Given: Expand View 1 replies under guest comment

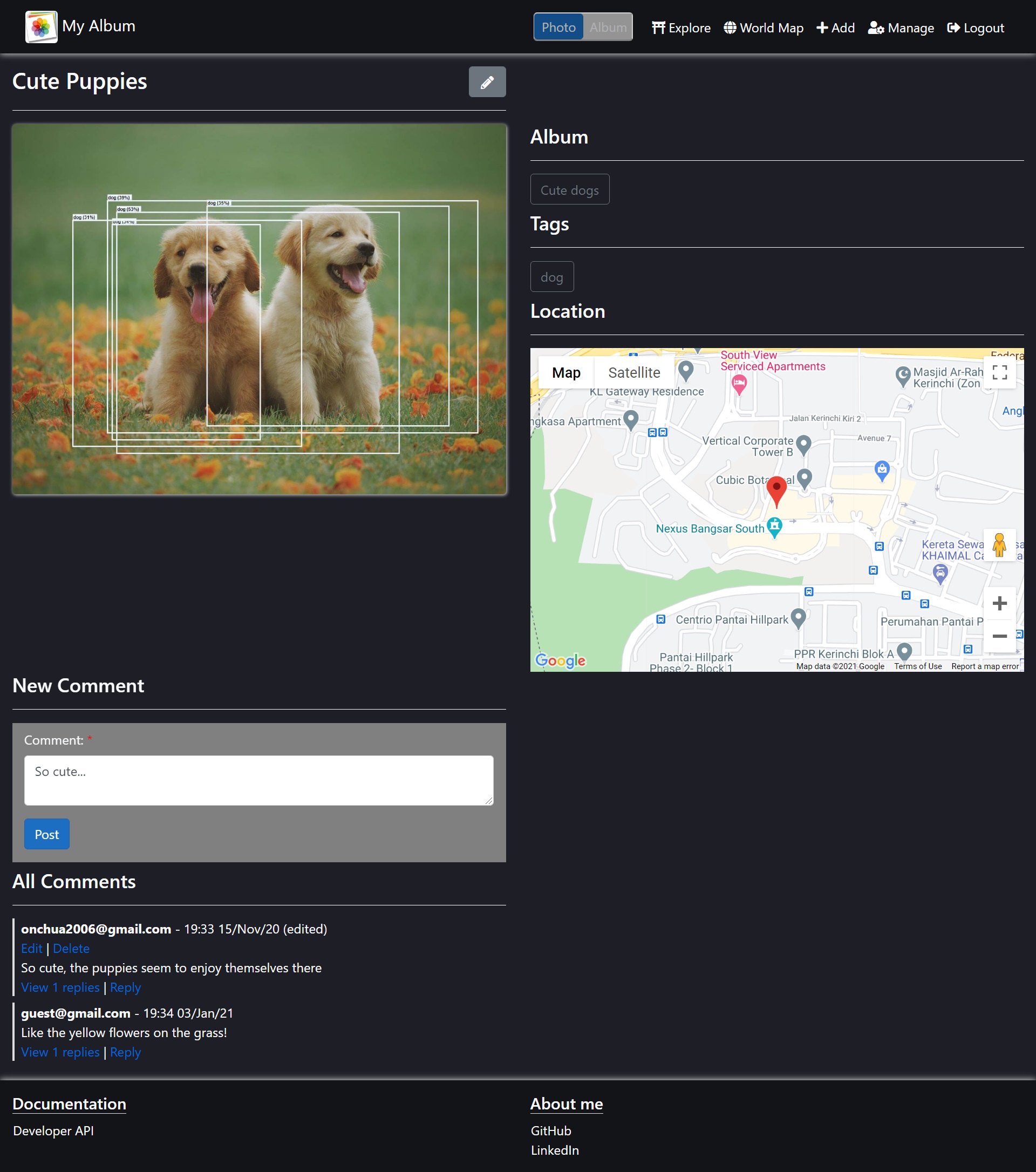Looking at the screenshot, I should coord(60,1052).
